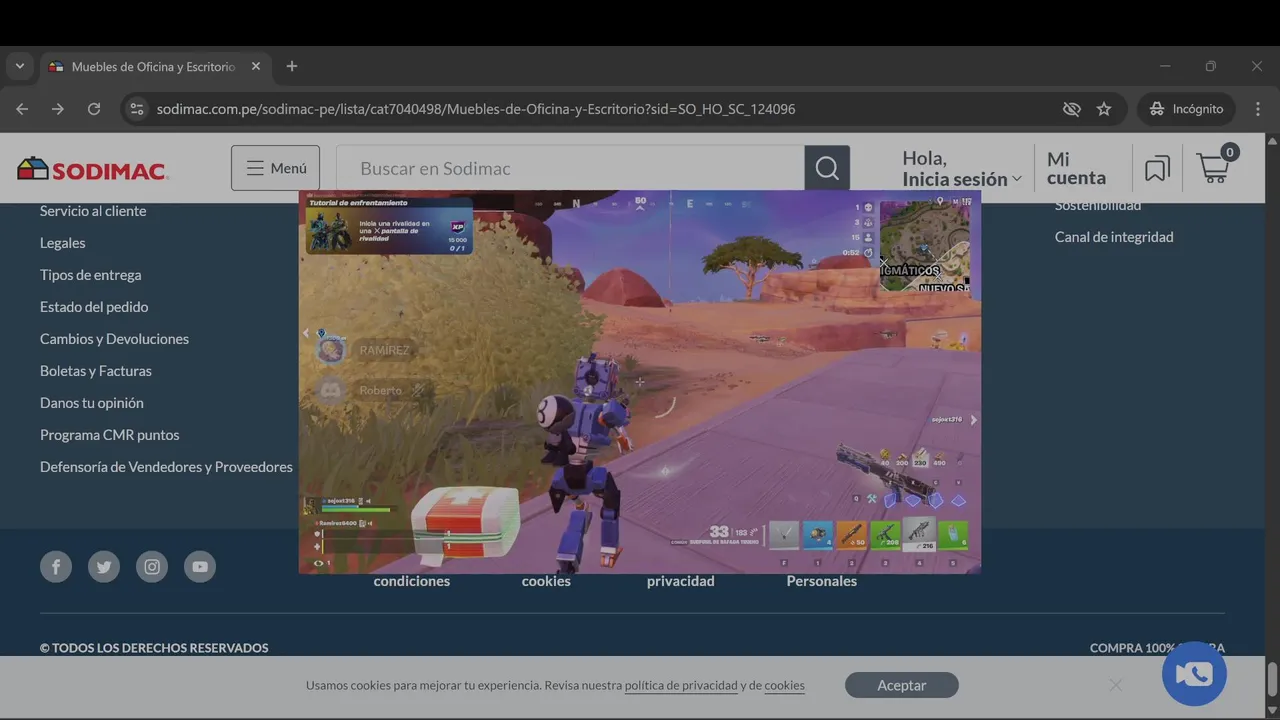Go back to previous page
Viewport: 1280px width, 720px height.
(22, 109)
